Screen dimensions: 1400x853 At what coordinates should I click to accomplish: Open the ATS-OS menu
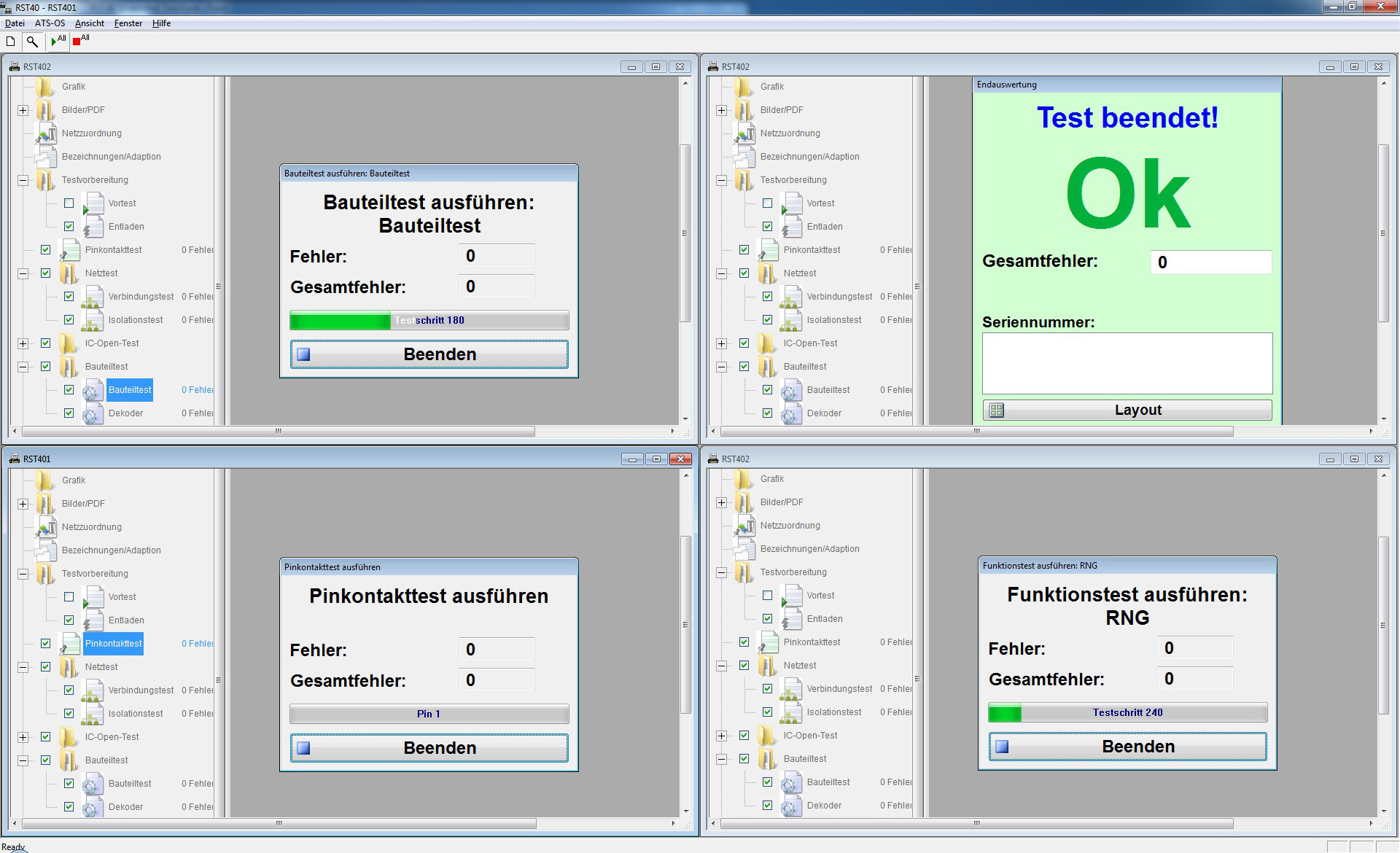coord(50,23)
